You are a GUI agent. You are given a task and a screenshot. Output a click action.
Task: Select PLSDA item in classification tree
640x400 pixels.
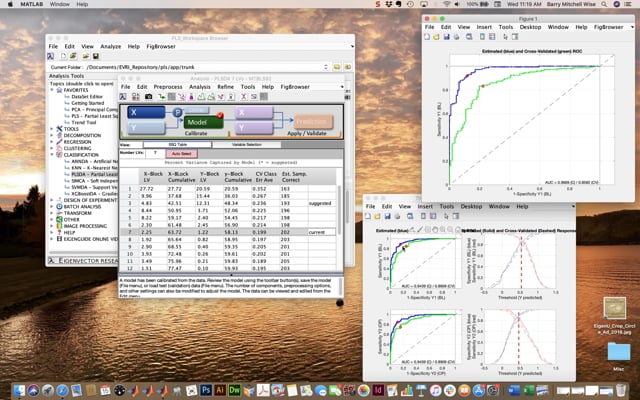(x=94, y=174)
